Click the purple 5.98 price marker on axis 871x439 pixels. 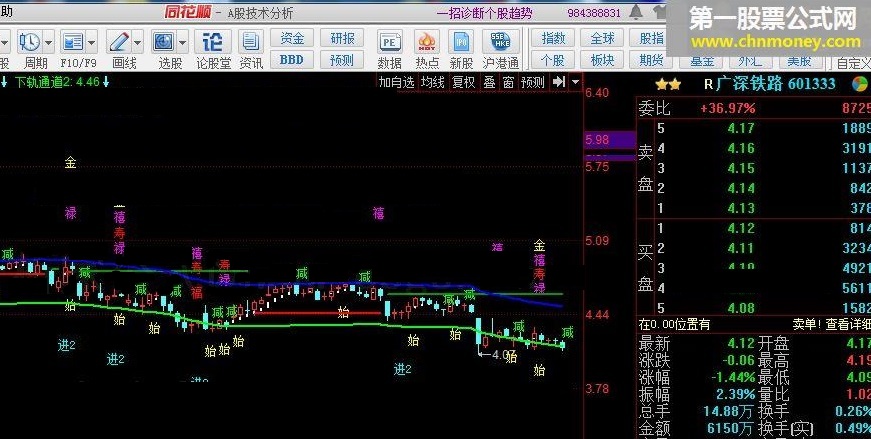coord(610,139)
